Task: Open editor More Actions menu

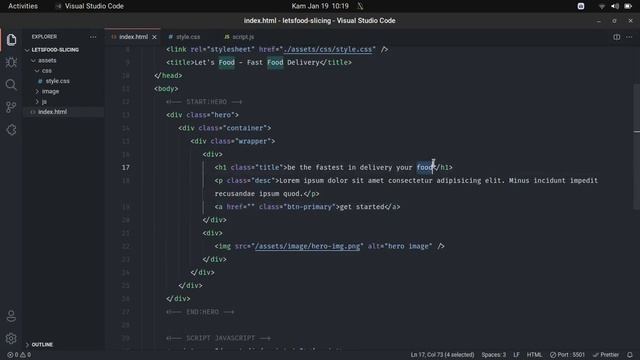Action: click(629, 37)
